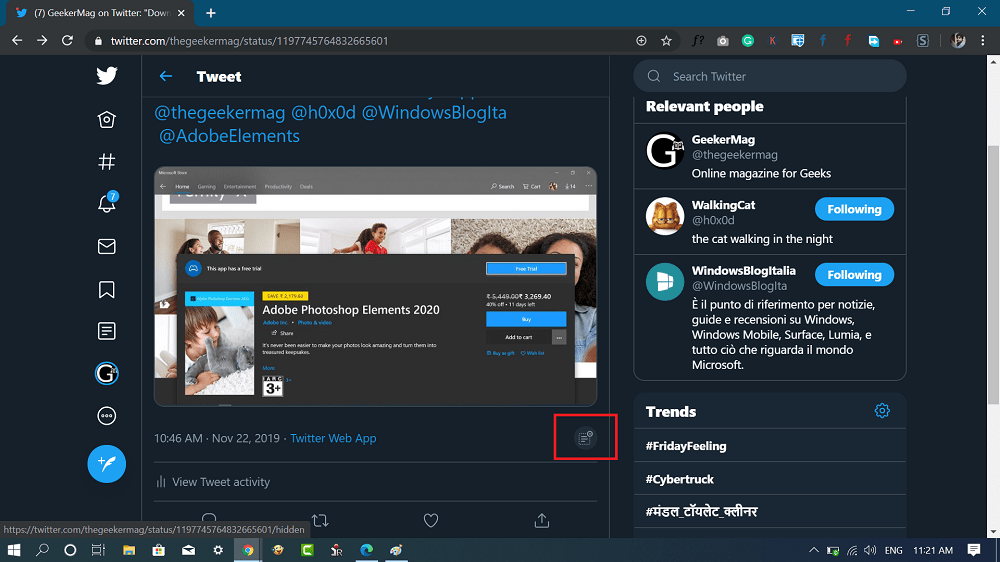Open View Tweet activity
The height and width of the screenshot is (562, 1000).
point(213,482)
